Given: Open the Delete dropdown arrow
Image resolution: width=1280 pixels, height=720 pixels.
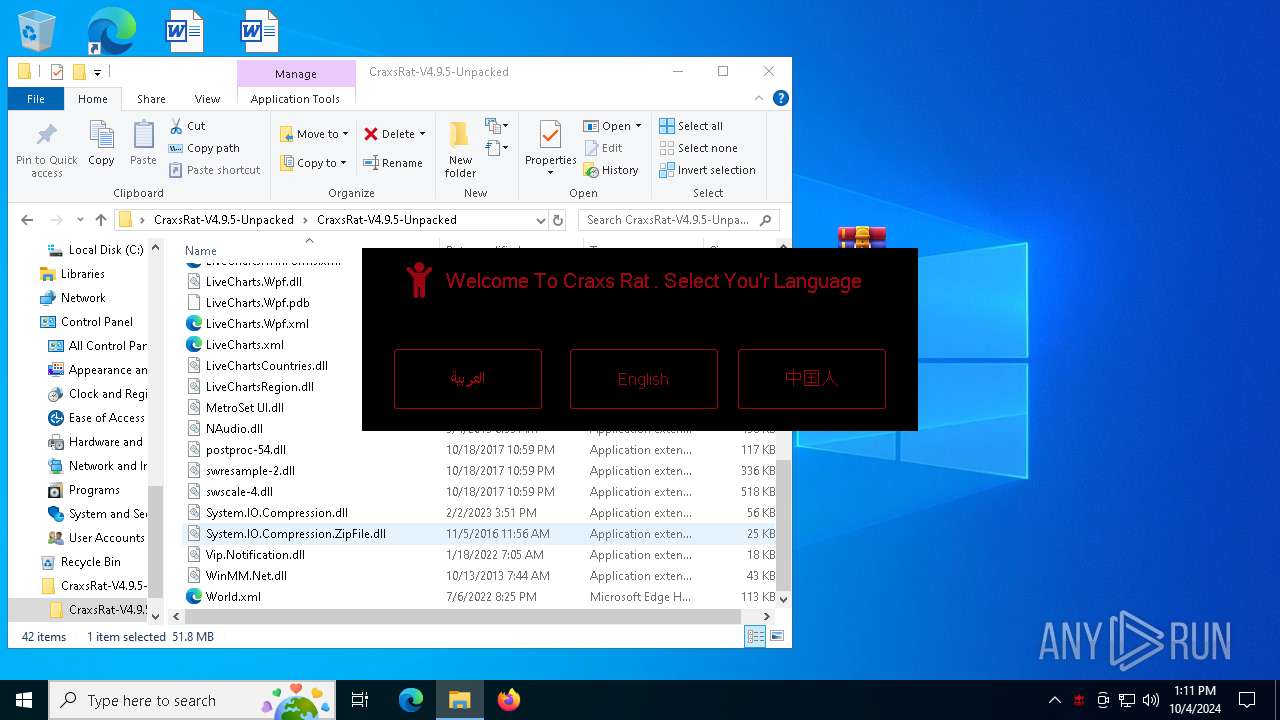Looking at the screenshot, I should tap(422, 134).
